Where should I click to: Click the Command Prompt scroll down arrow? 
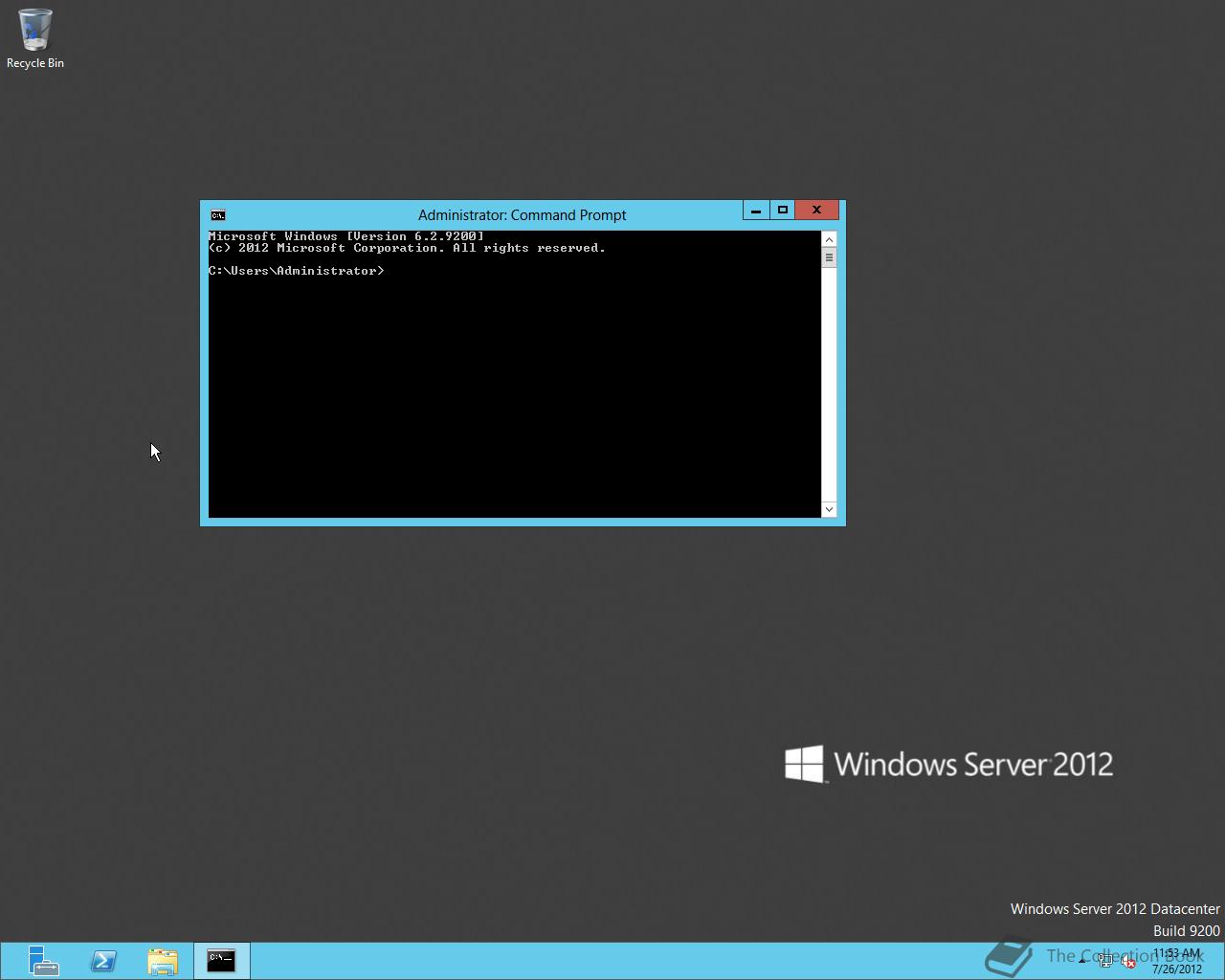point(829,509)
